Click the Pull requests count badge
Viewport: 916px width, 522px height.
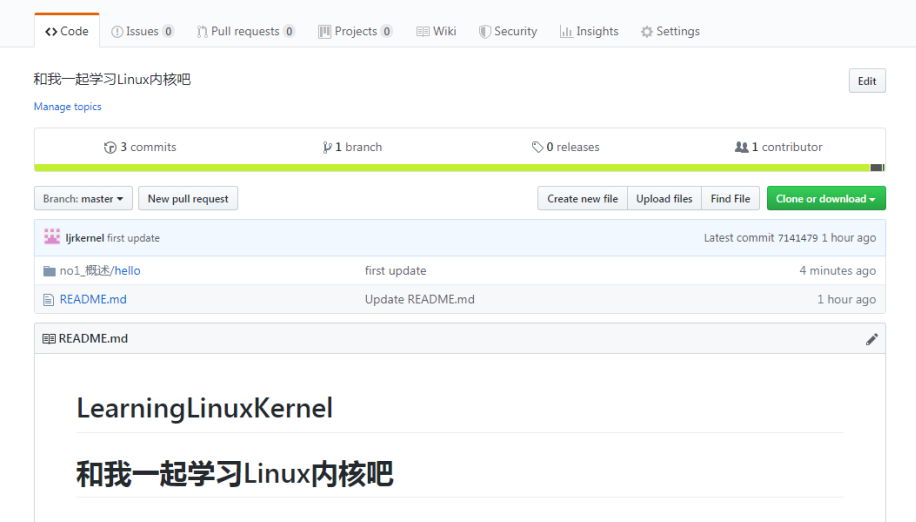[x=289, y=31]
